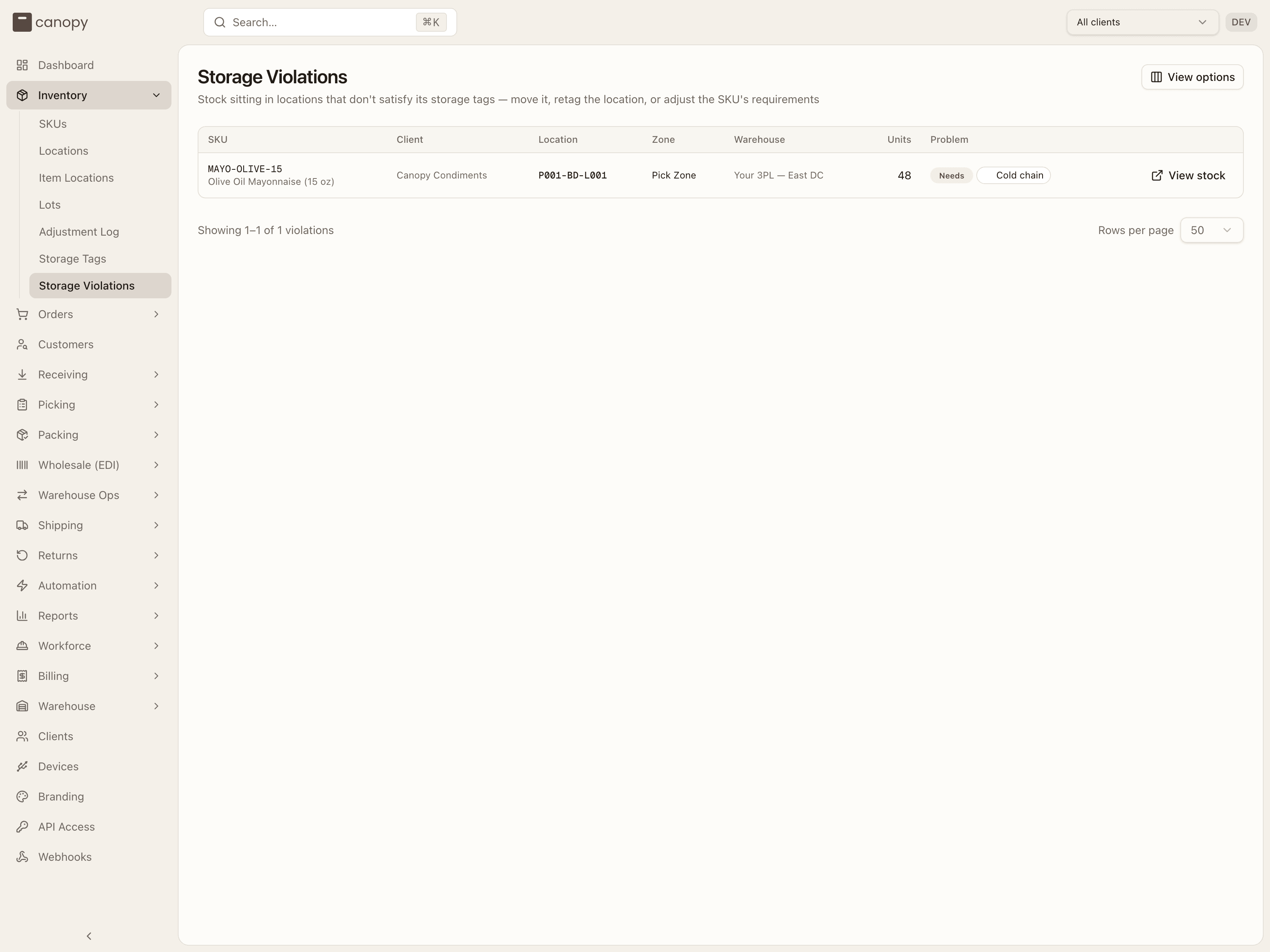Click the API Access key icon
1270x952 pixels.
(x=22, y=826)
